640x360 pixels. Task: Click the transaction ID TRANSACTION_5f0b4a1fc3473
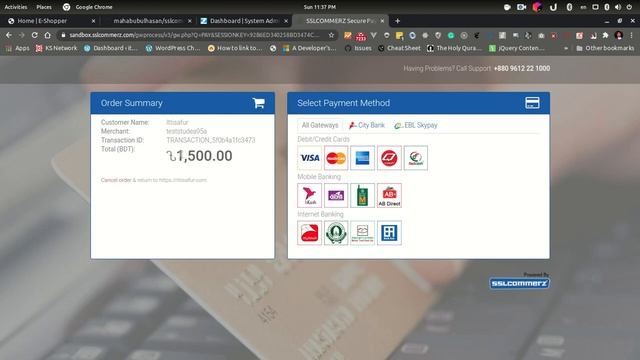211,140
